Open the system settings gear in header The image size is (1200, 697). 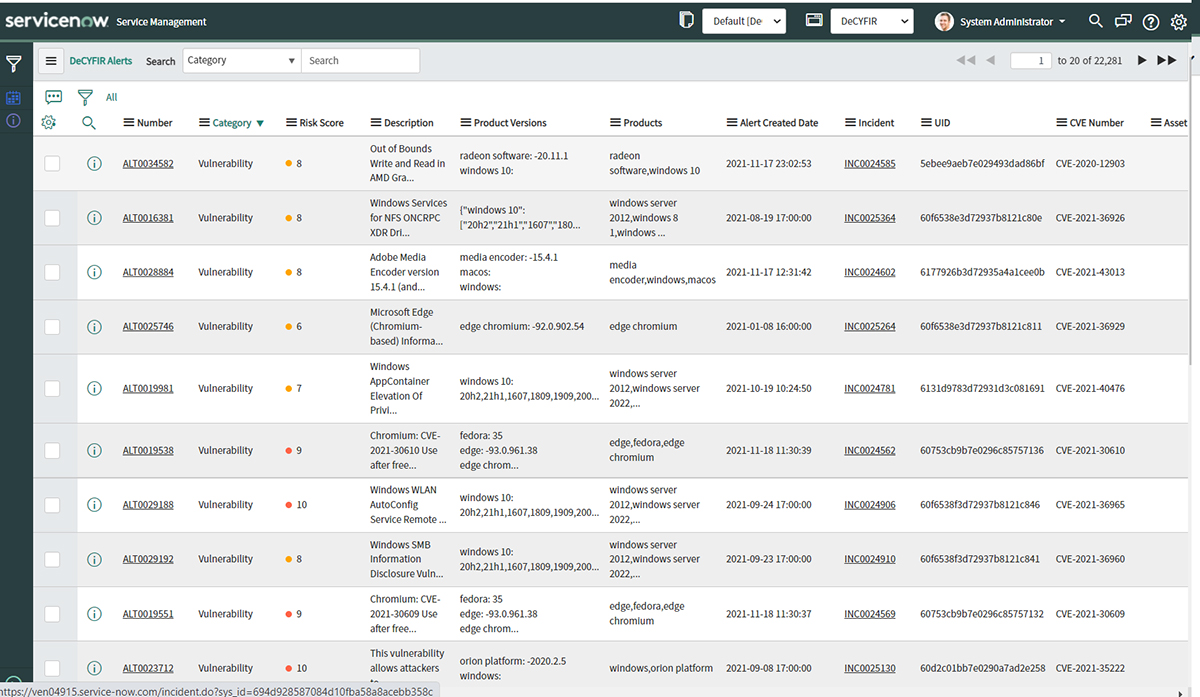click(1178, 22)
